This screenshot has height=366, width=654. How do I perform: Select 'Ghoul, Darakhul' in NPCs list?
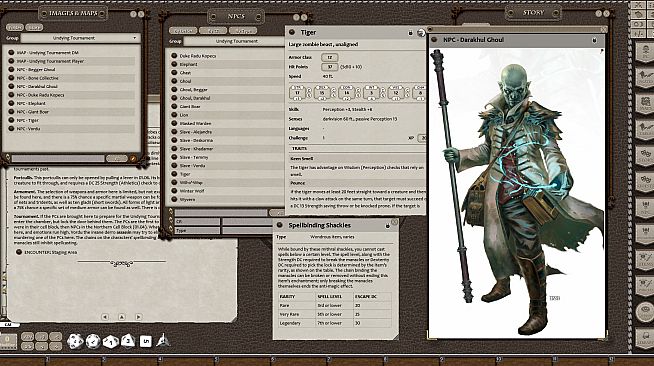pos(228,98)
